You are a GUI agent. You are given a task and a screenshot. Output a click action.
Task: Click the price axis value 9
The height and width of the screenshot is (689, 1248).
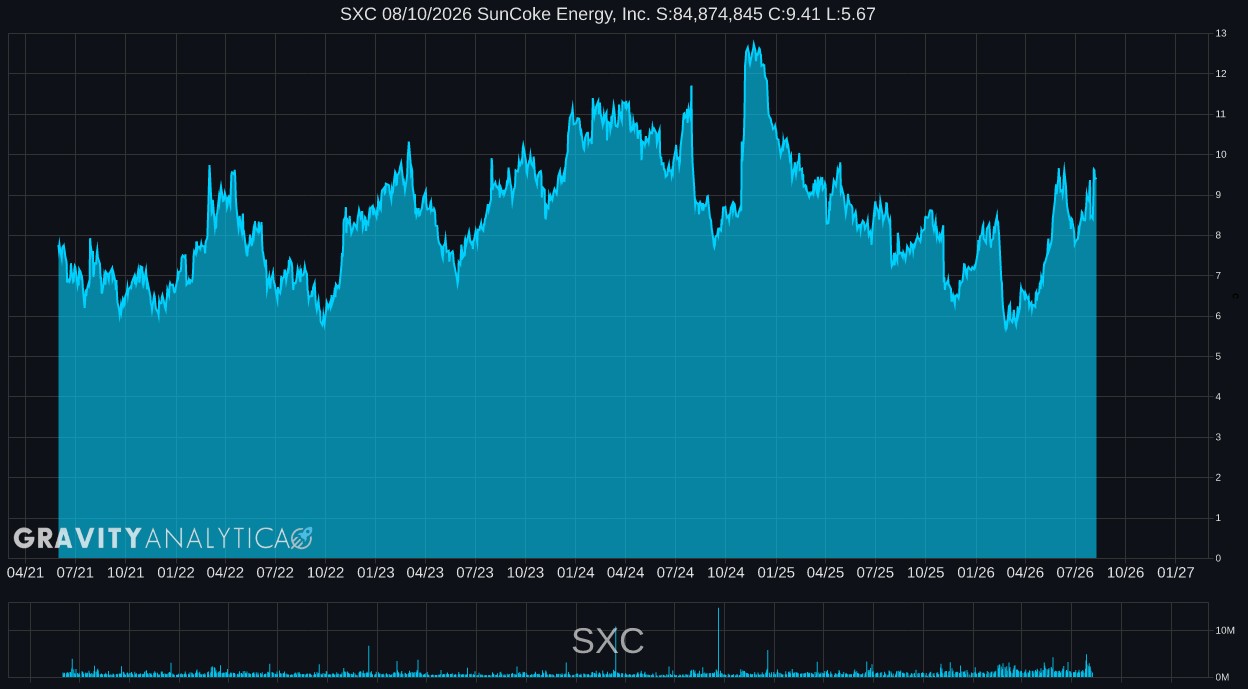1218,195
